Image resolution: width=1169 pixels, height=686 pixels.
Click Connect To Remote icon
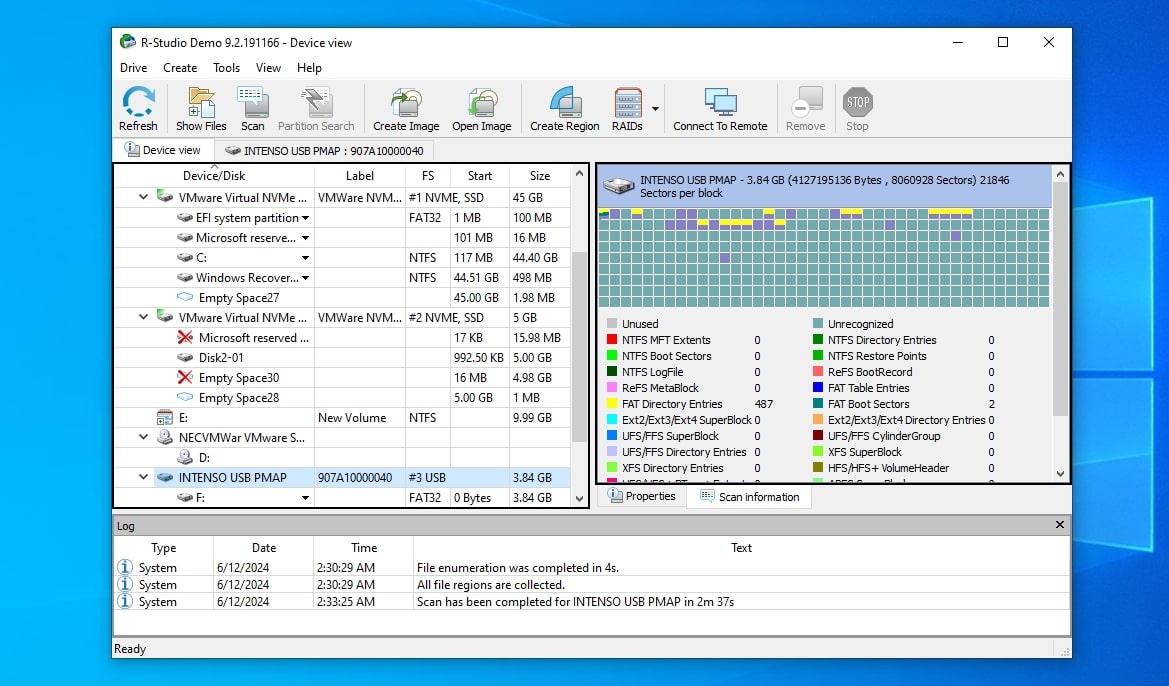tap(720, 102)
